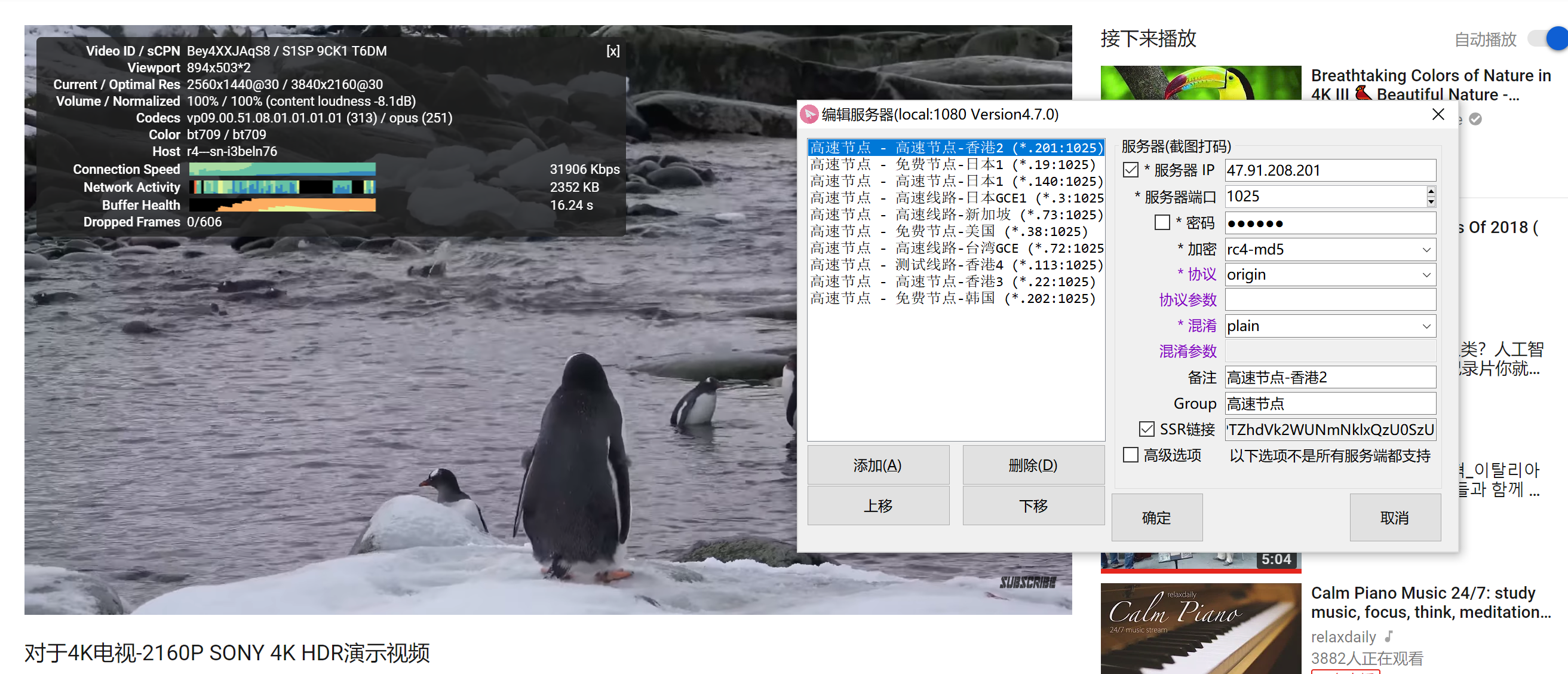Image resolution: width=1568 pixels, height=674 pixels.
Task: Enable the 密码 checkbox
Action: click(1161, 222)
